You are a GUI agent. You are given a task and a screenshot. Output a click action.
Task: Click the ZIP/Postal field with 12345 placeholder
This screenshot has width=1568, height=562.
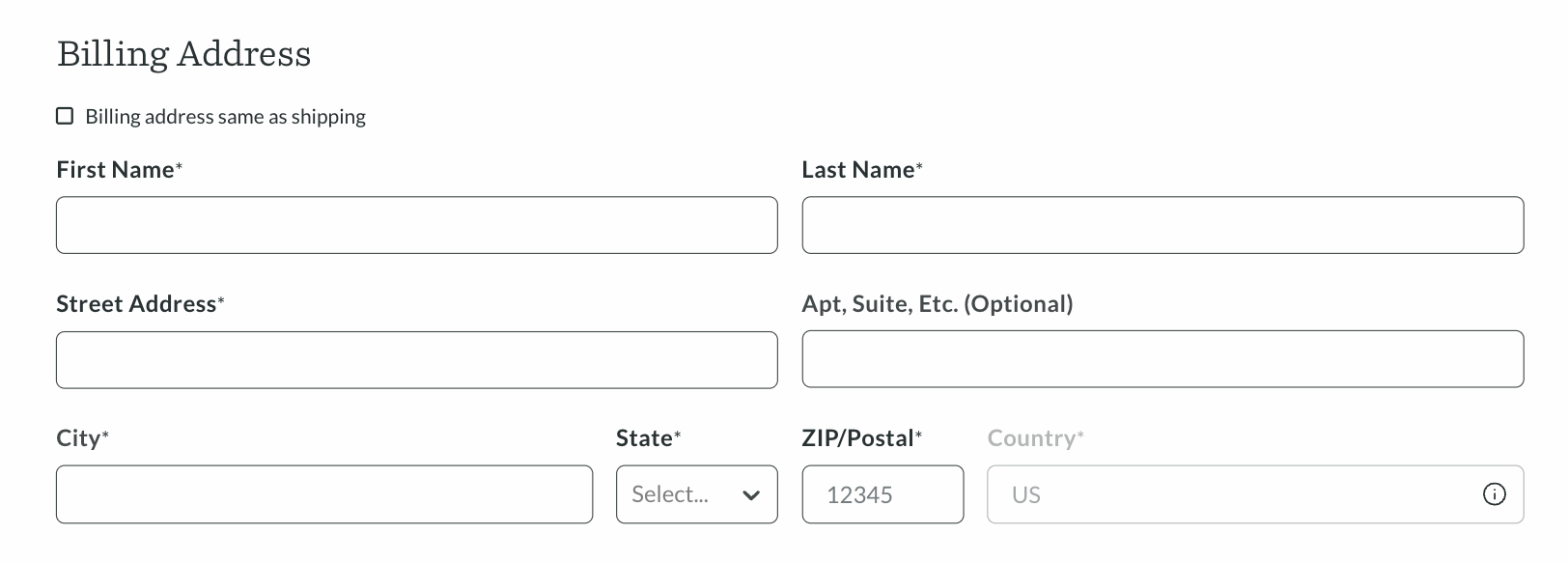tap(882, 494)
